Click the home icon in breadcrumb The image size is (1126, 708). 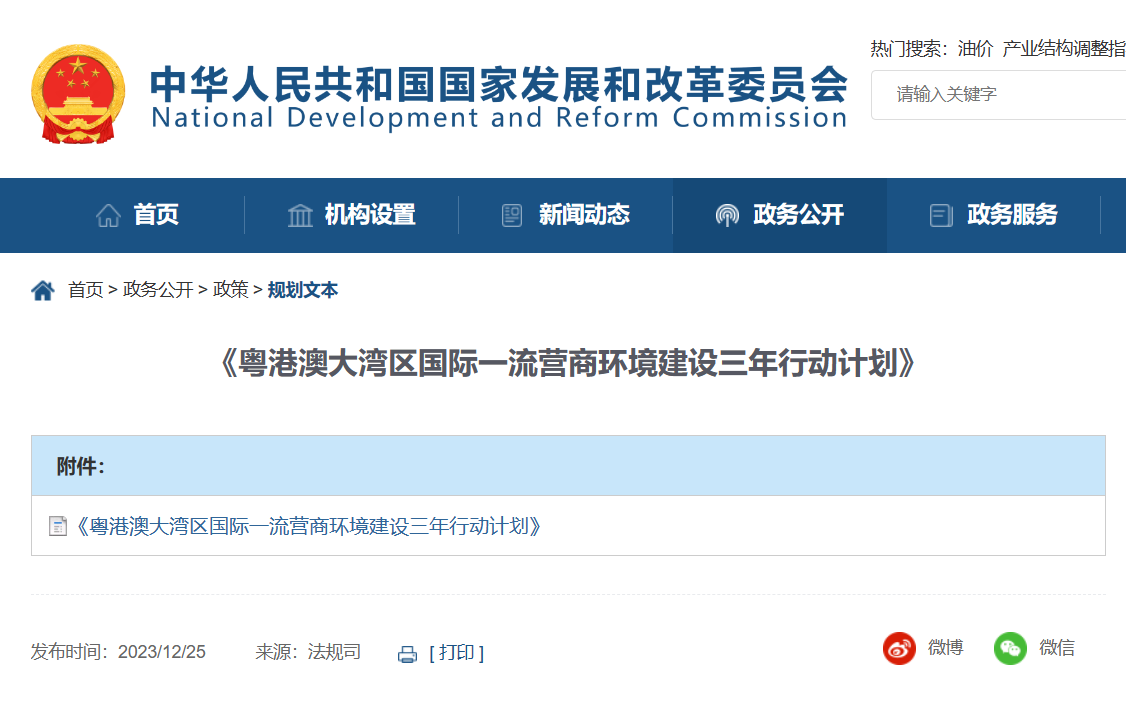click(x=43, y=291)
